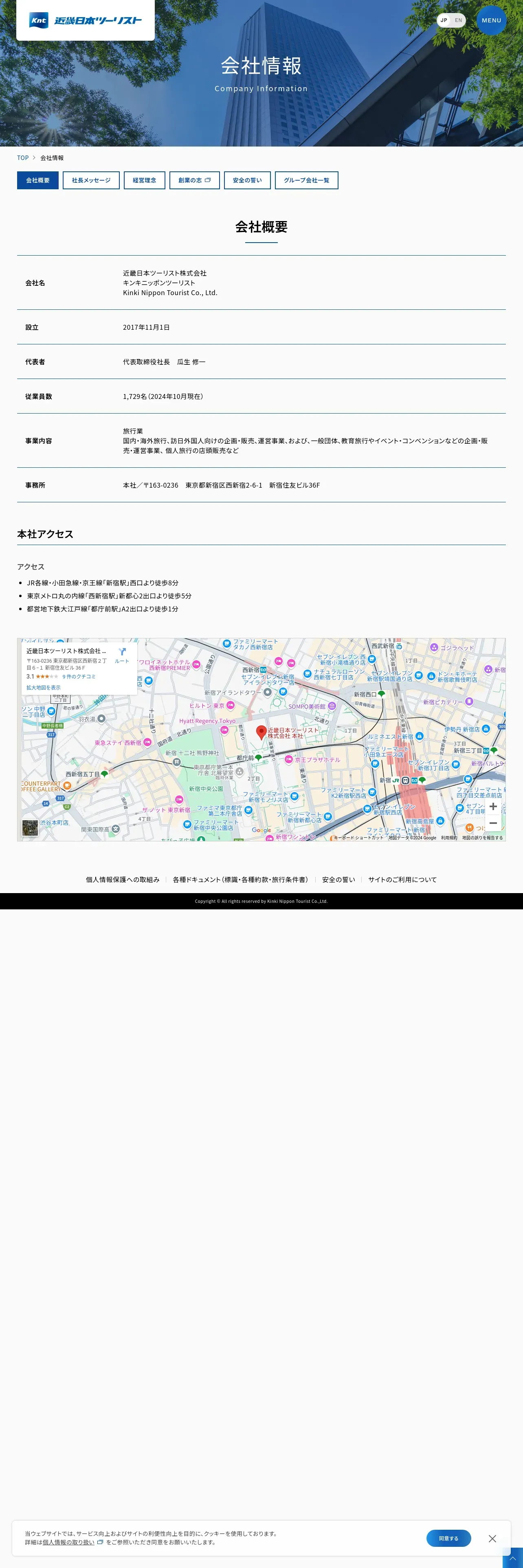This screenshot has width=523, height=1568.
Task: Click the 新宿高島屋 store marker
Action: [440, 821]
